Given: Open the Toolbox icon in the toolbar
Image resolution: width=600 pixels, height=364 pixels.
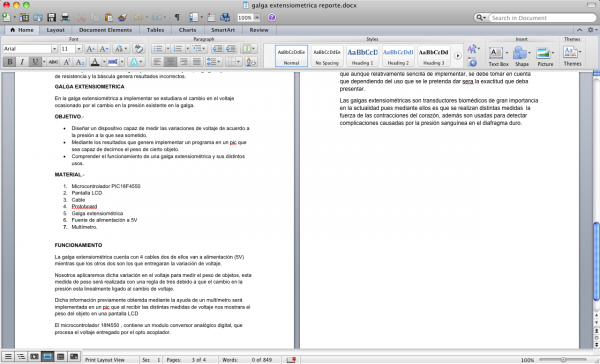Looking at the screenshot, I should 211,17.
